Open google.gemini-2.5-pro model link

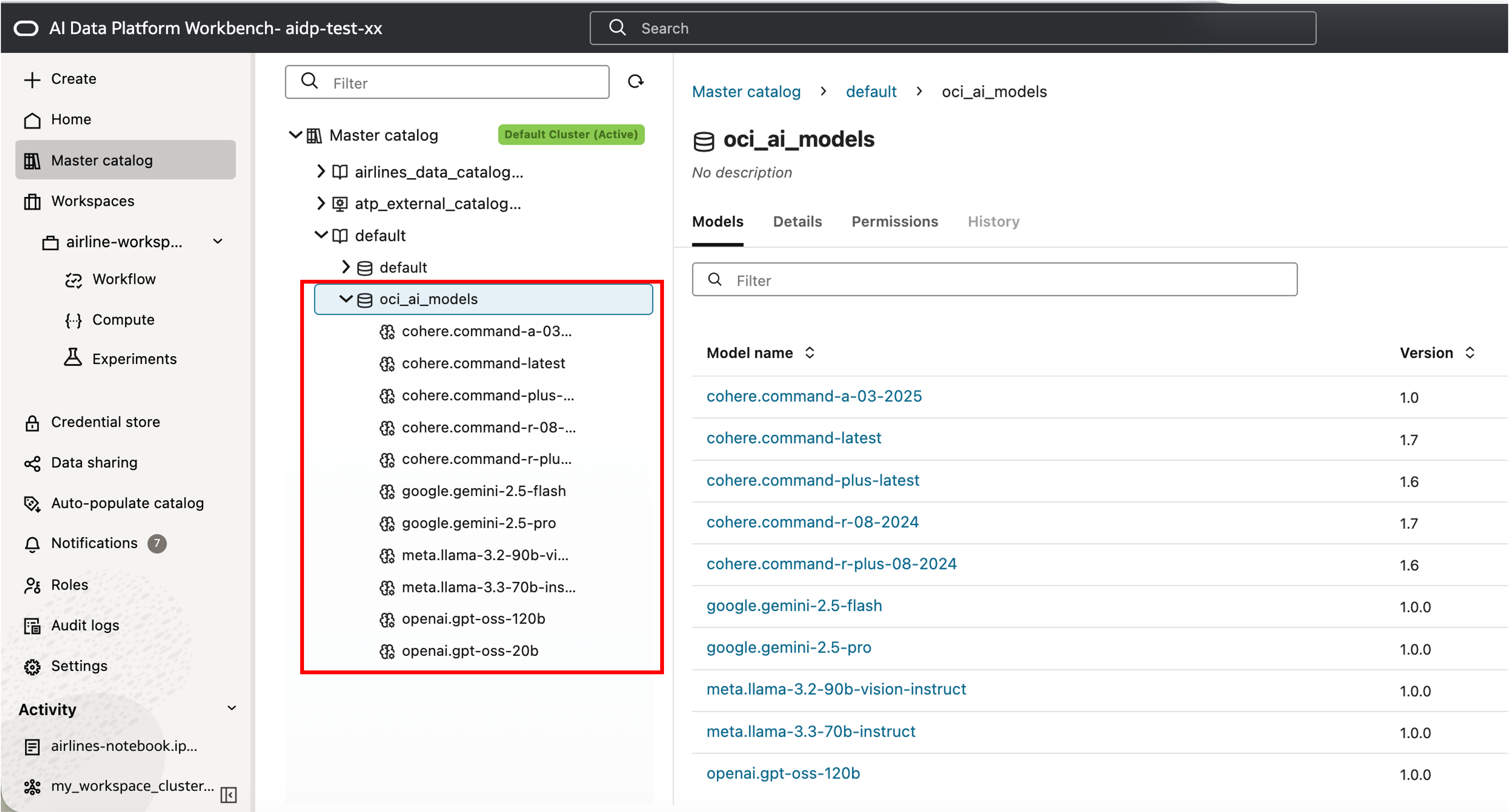click(x=789, y=647)
